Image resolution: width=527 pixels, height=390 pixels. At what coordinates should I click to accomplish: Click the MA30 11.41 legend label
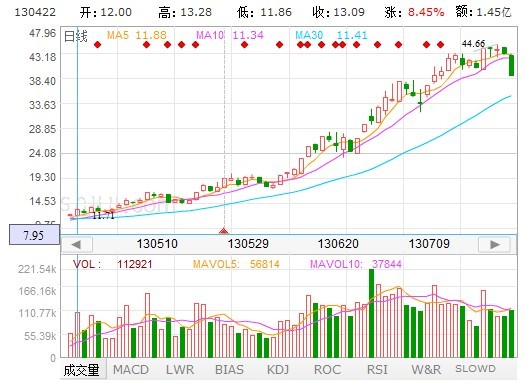click(331, 35)
